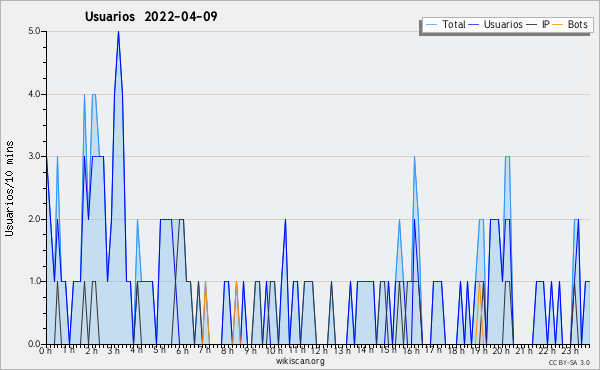
Task: Click the Usuarios peak of 2 after 10 h
Action: 285,220
